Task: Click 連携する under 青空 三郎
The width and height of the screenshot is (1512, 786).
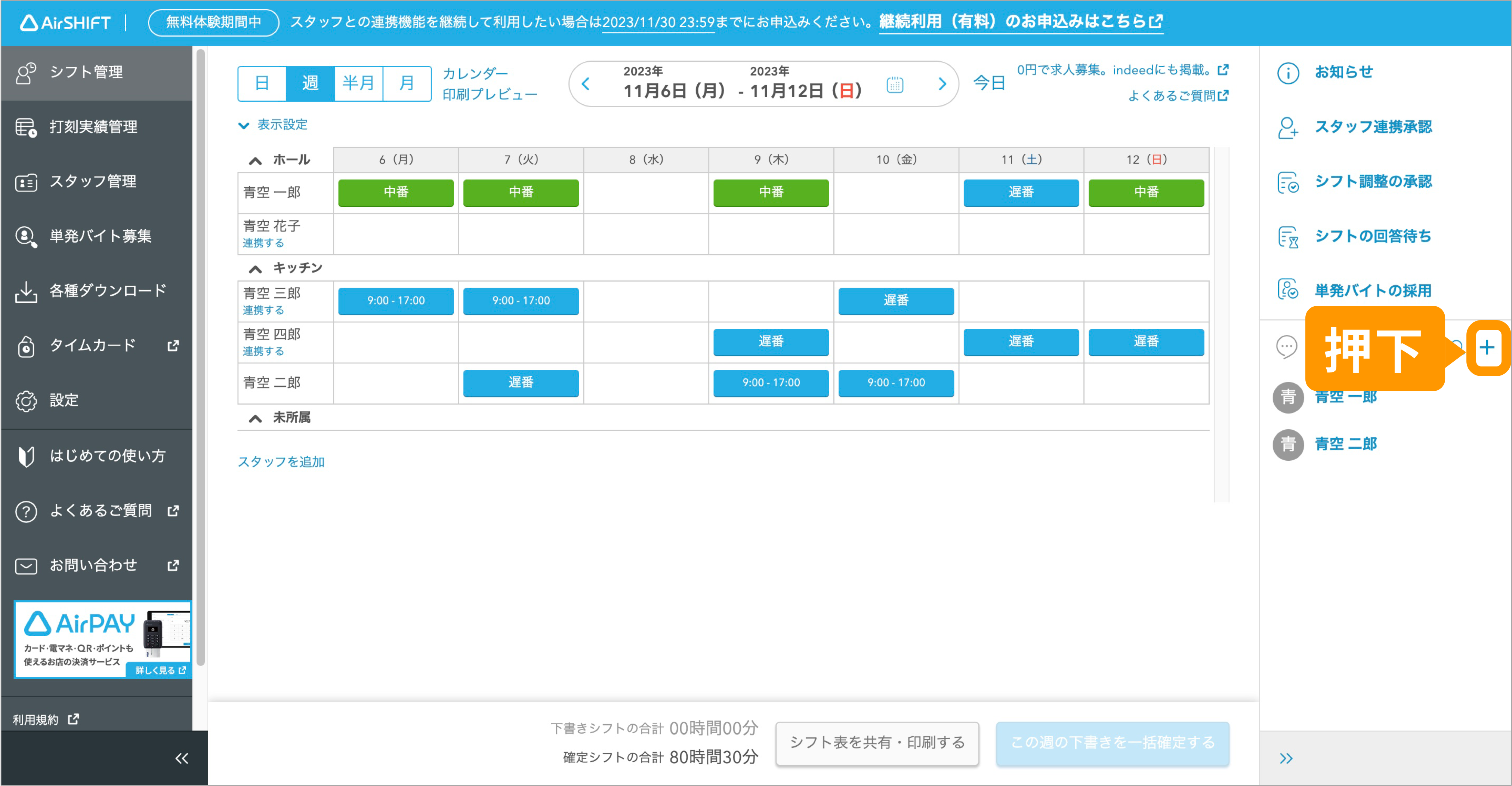Action: point(263,310)
